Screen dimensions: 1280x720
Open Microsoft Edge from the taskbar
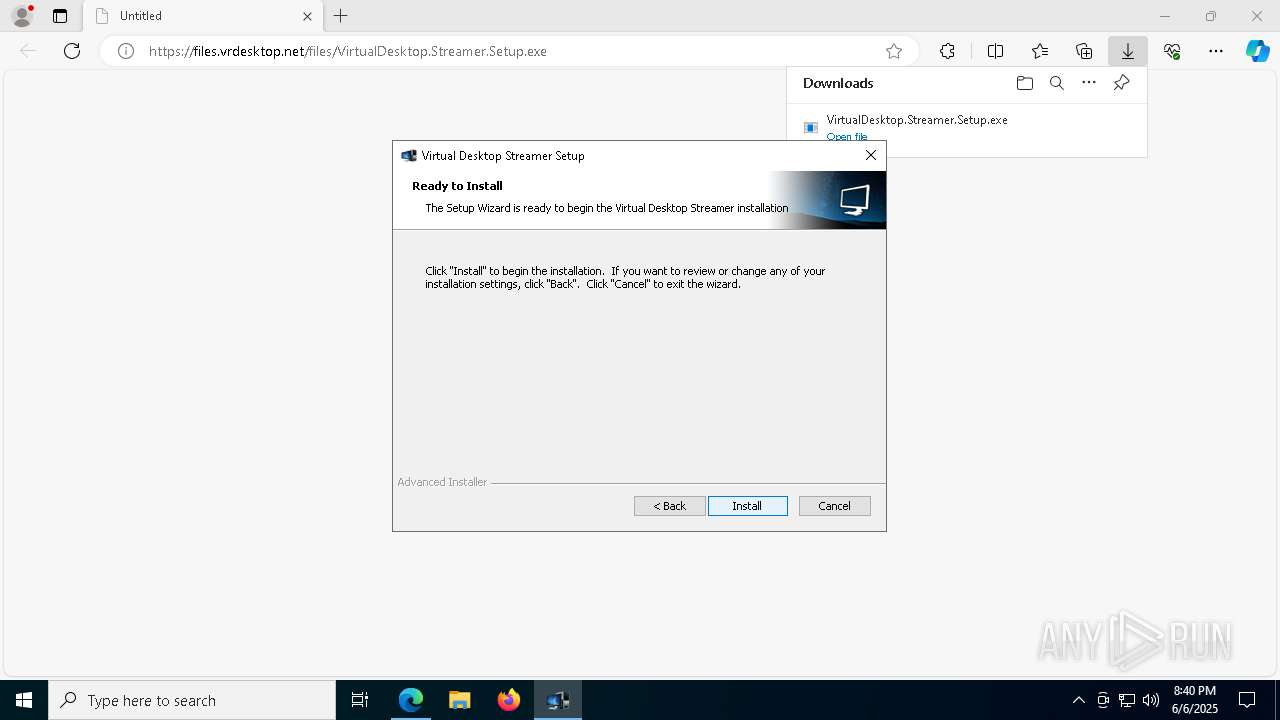pyautogui.click(x=411, y=700)
